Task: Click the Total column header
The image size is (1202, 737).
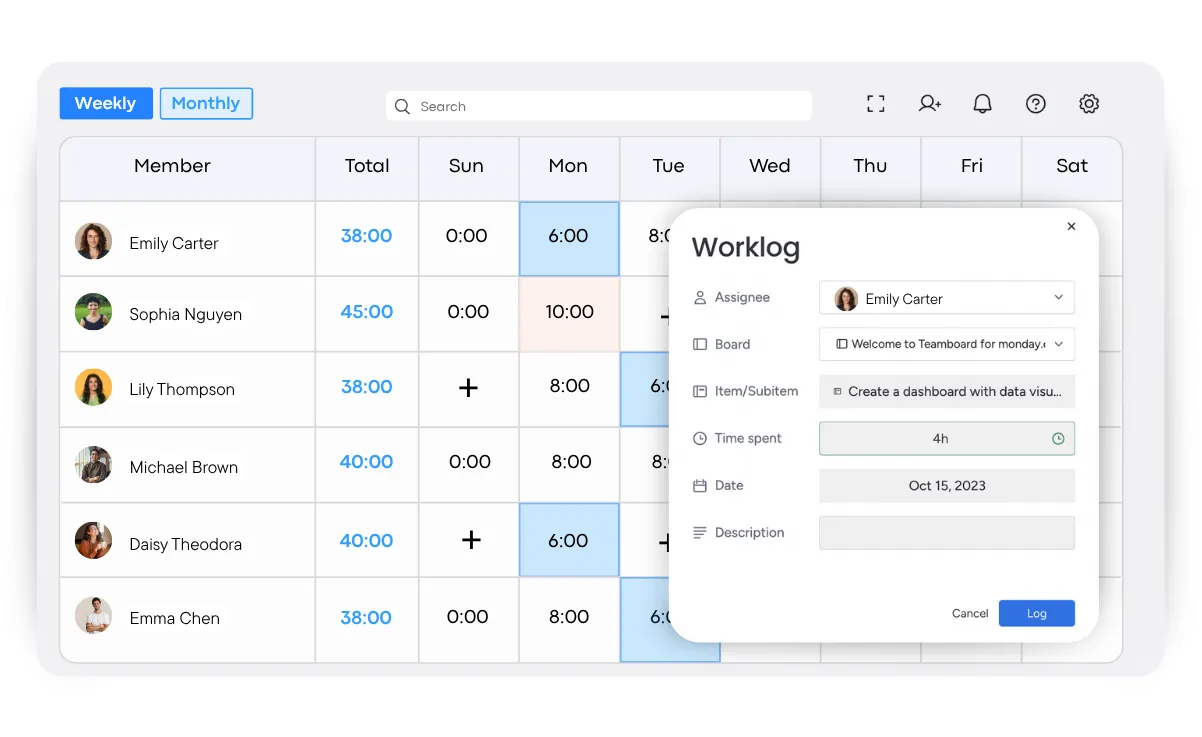Action: (367, 169)
